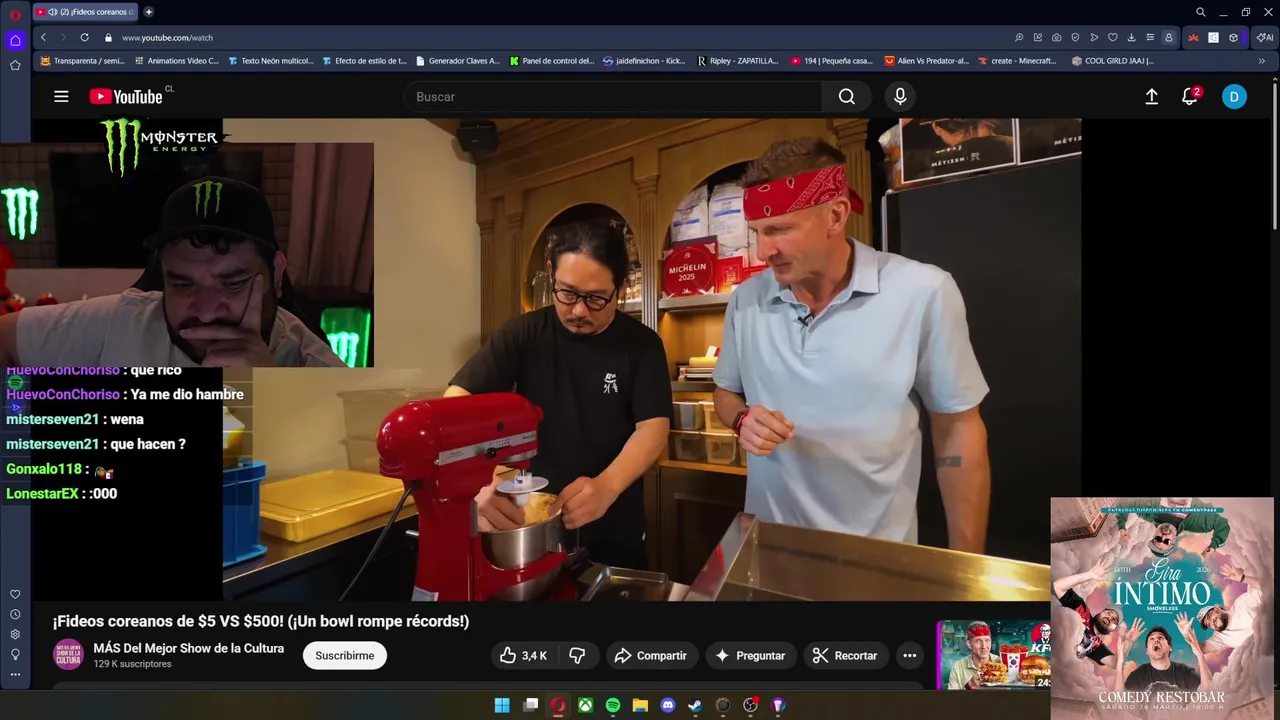Screen dimensions: 1280x720
Task: Click the address bar URL youtube.com/watch
Action: [x=167, y=37]
